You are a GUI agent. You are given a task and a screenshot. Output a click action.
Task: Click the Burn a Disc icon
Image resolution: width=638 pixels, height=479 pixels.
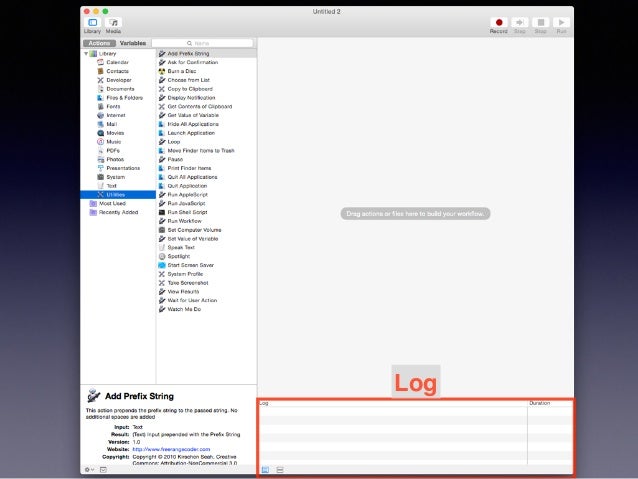(162, 71)
